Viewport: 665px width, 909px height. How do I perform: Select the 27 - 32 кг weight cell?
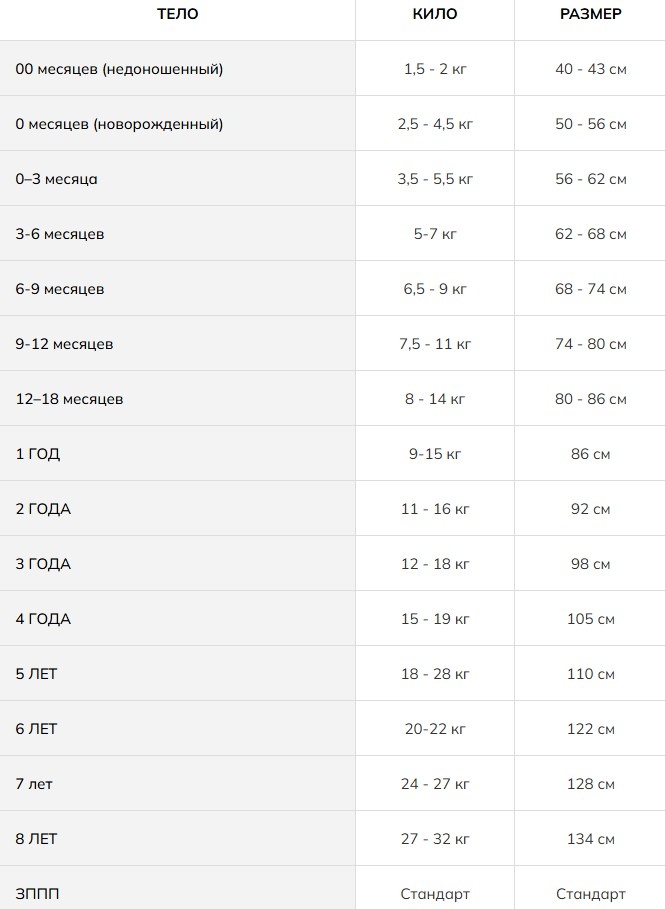click(435, 839)
